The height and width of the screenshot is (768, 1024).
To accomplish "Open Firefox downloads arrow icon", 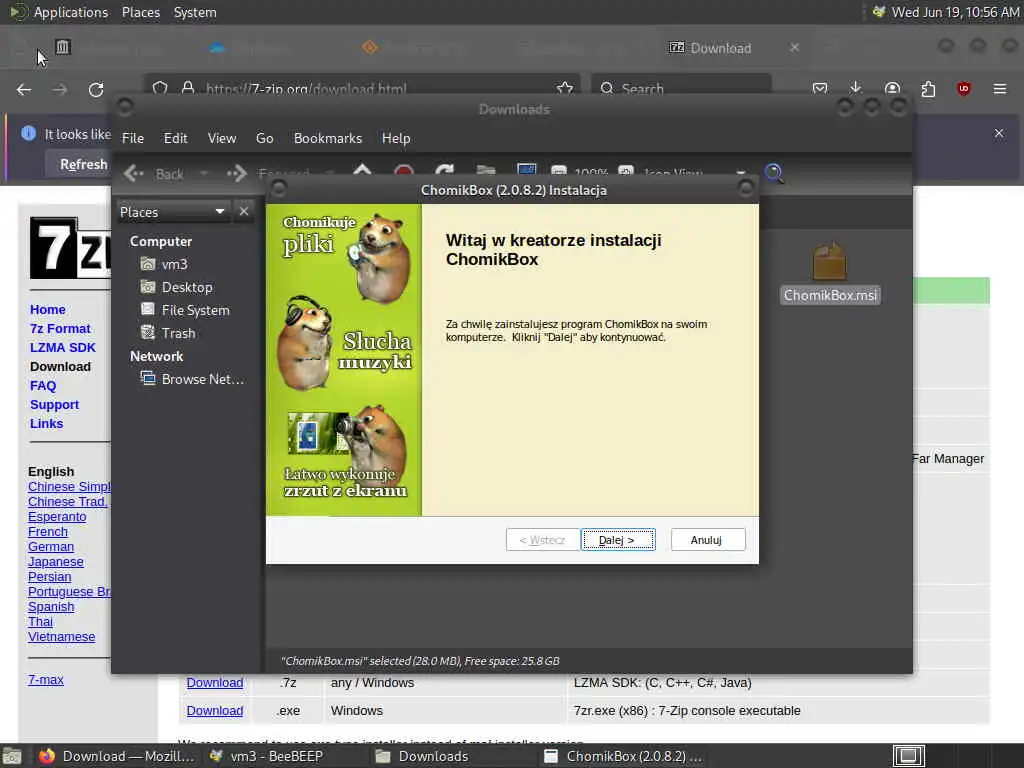I will click(x=856, y=88).
